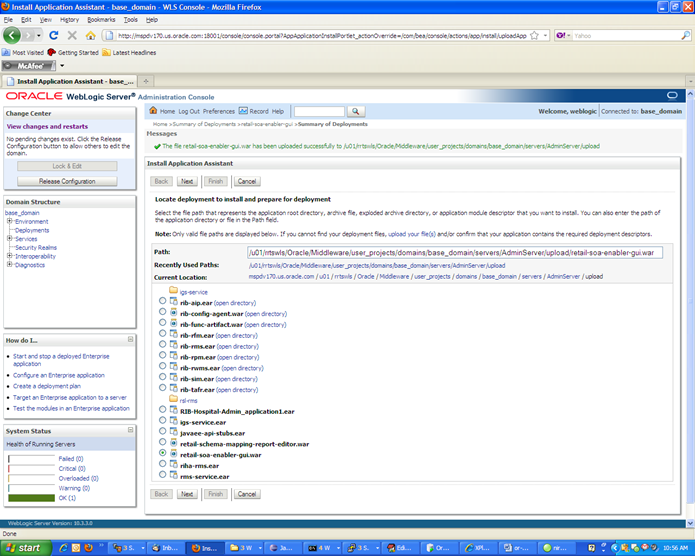Viewport: 696px width, 557px height.
Task: Open the Edit menu
Action: [x=26, y=20]
